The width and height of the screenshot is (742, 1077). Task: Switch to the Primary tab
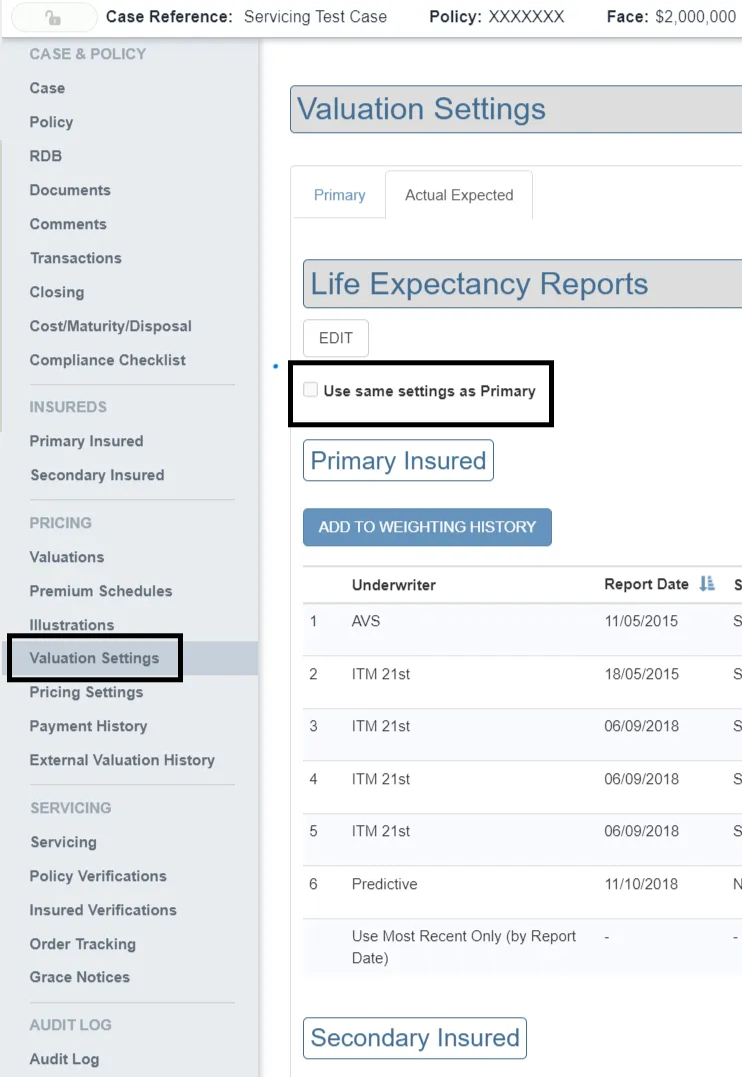point(339,195)
